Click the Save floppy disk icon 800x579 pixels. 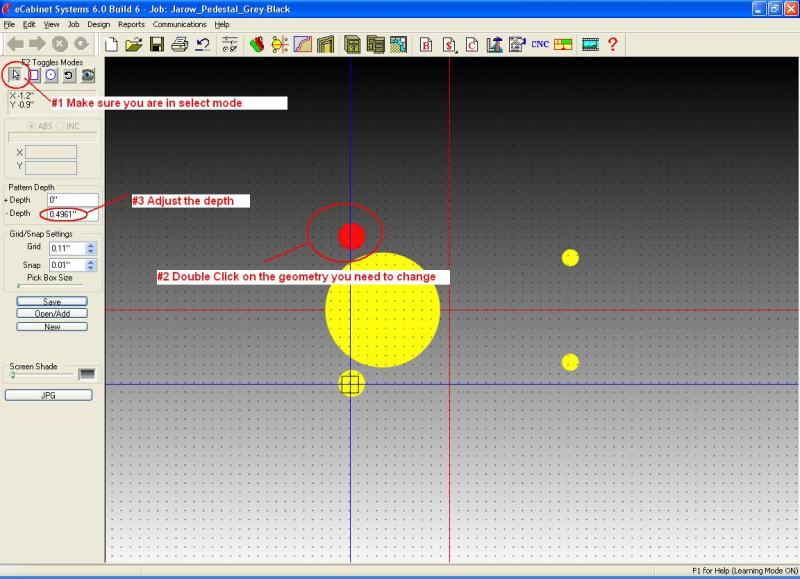[x=157, y=44]
